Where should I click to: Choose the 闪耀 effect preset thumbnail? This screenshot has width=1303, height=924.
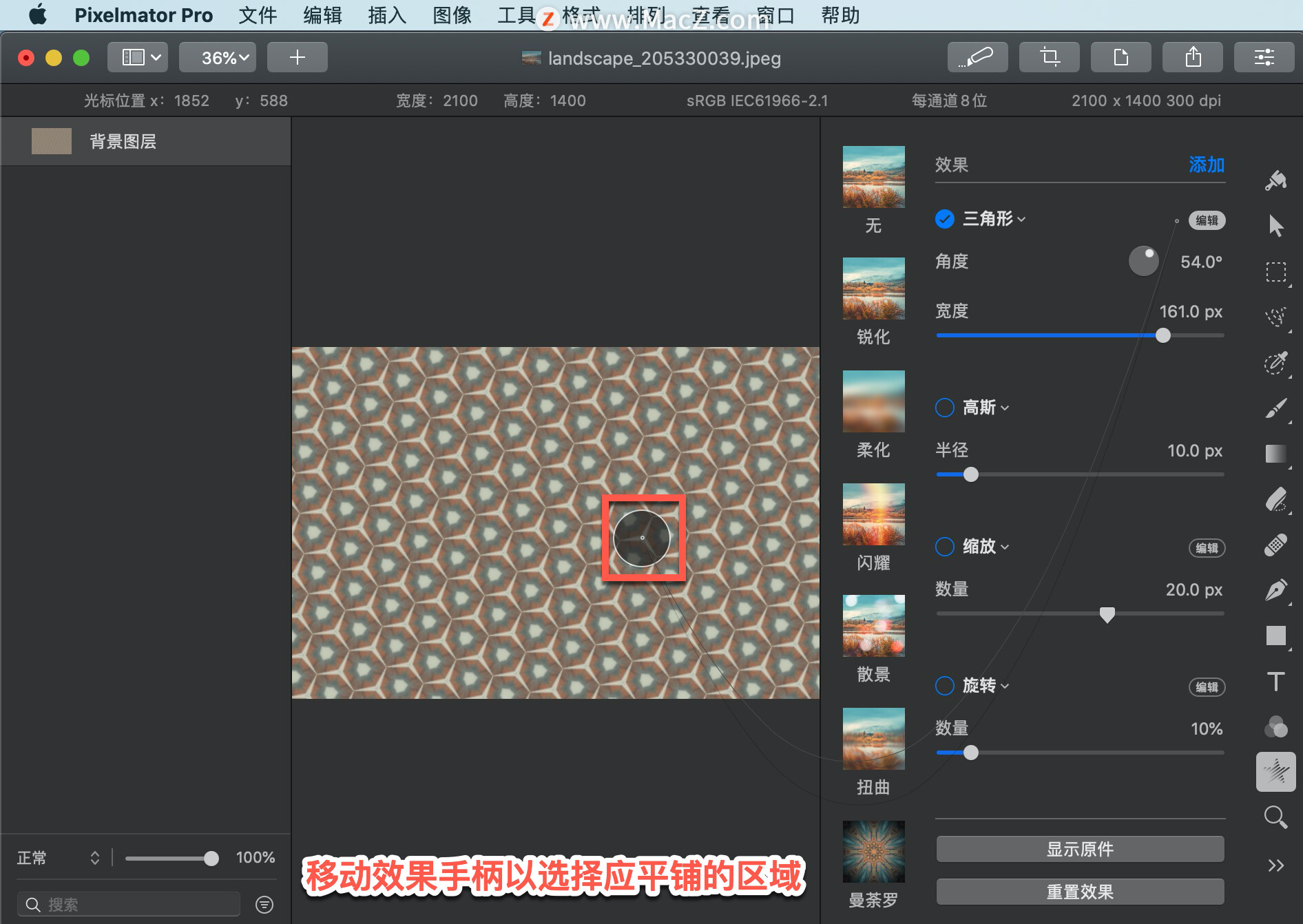(873, 514)
